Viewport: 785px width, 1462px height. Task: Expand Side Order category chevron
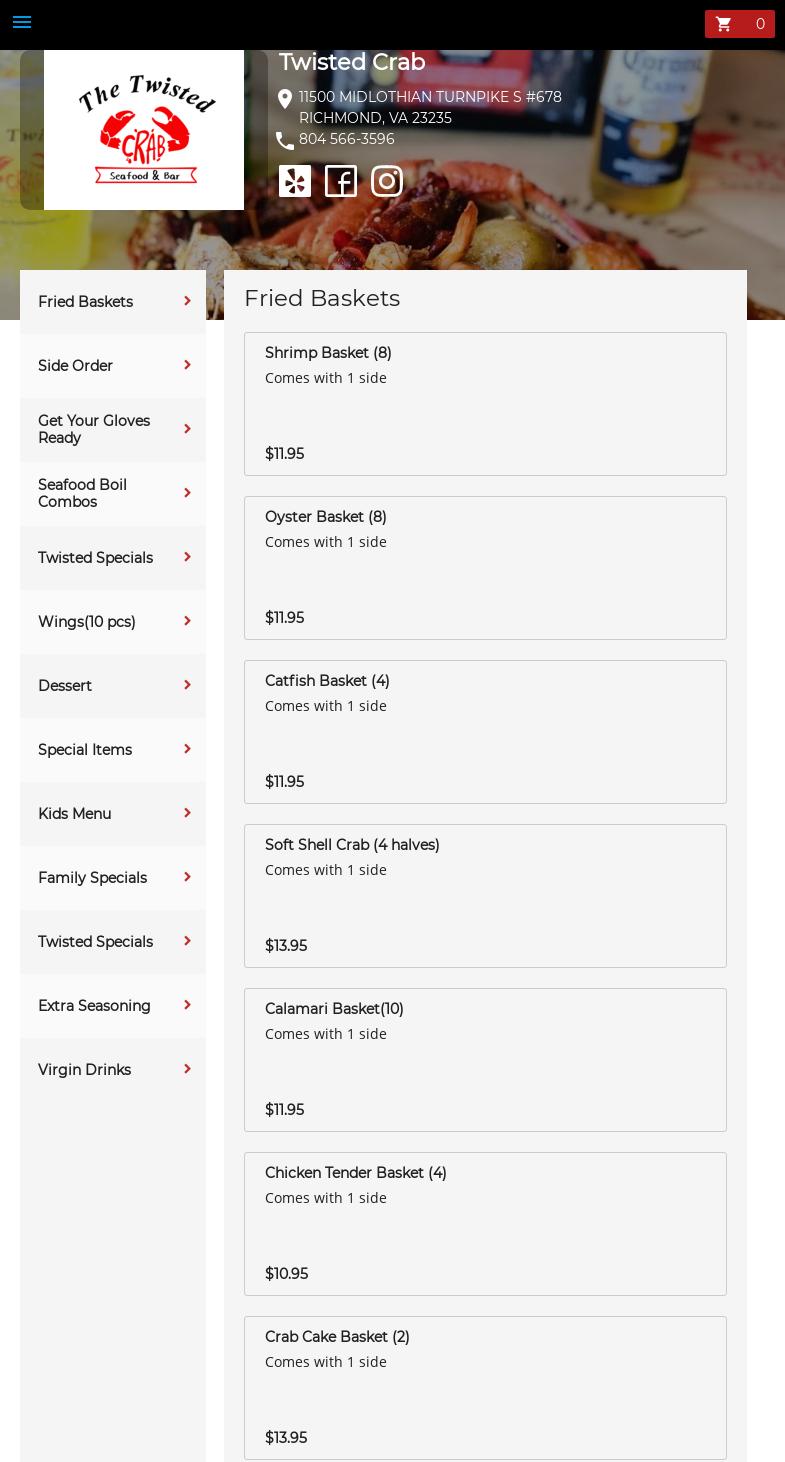pyautogui.click(x=187, y=365)
